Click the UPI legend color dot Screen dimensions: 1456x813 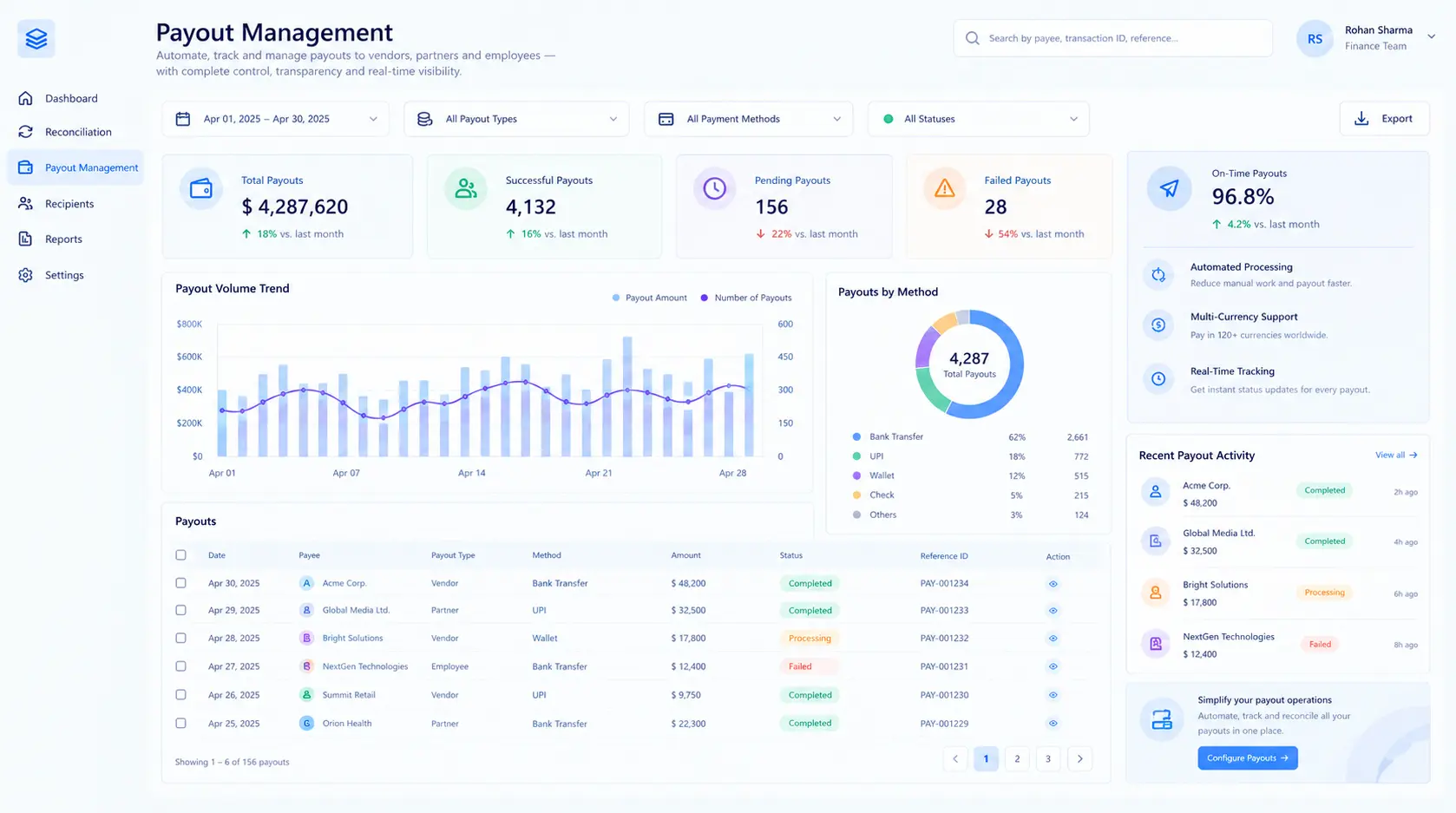(856, 456)
